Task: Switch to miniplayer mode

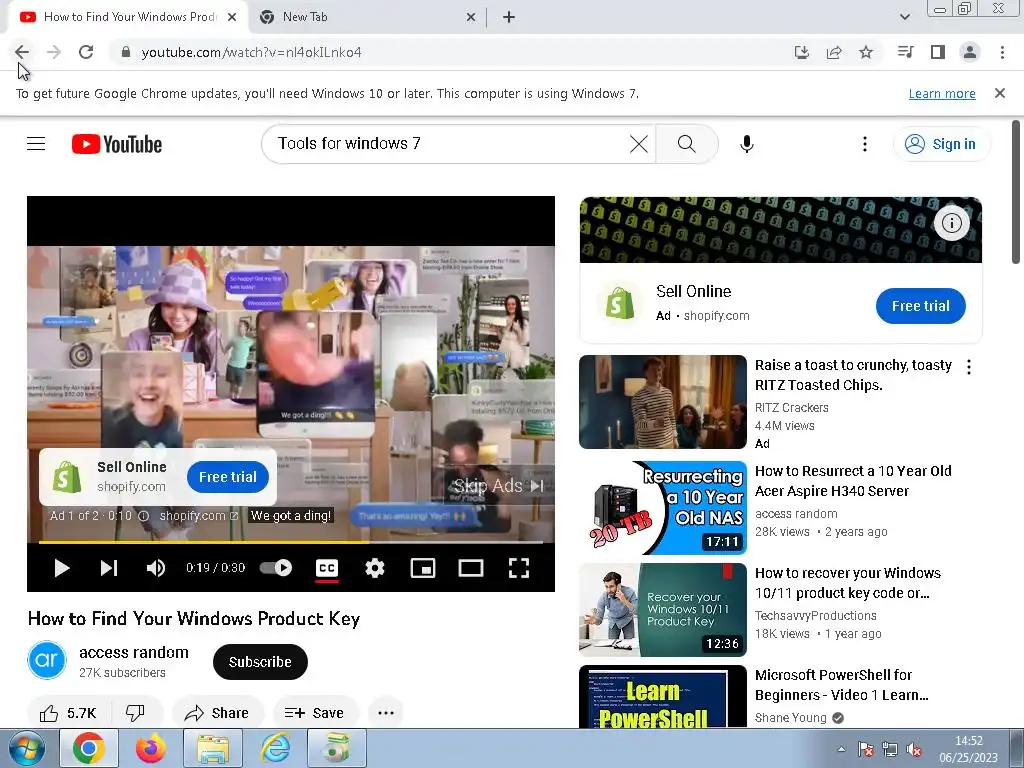Action: [x=423, y=568]
